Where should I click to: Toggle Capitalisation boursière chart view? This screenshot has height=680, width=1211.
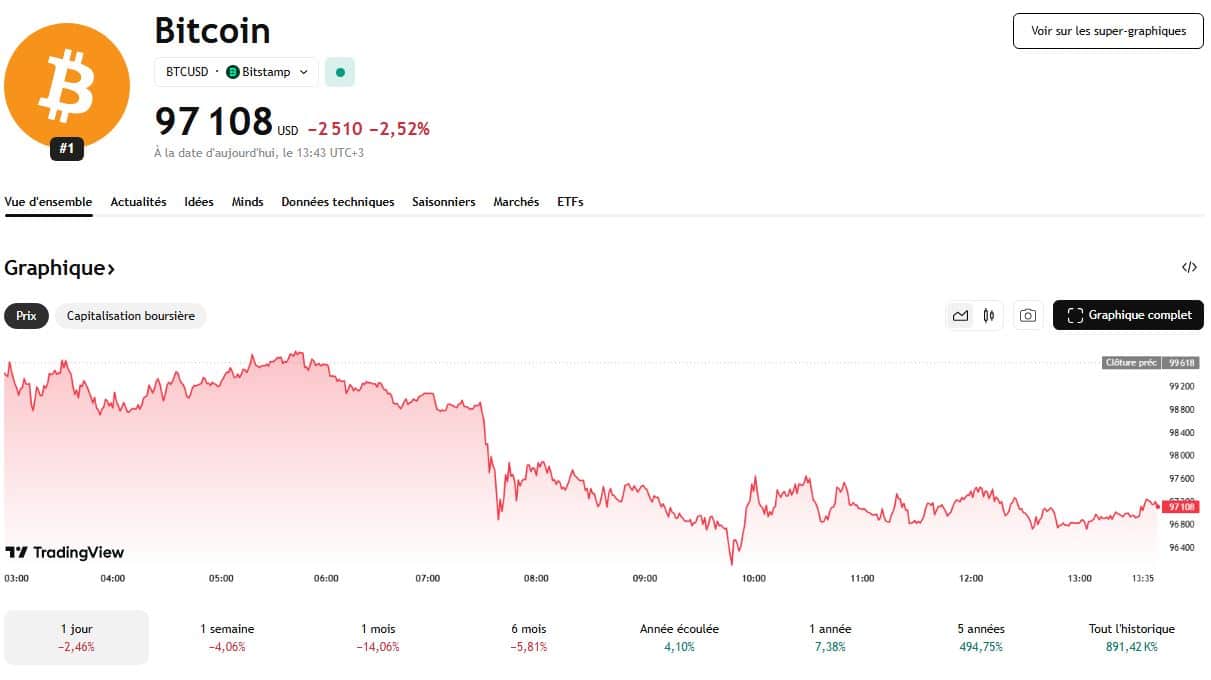click(131, 316)
